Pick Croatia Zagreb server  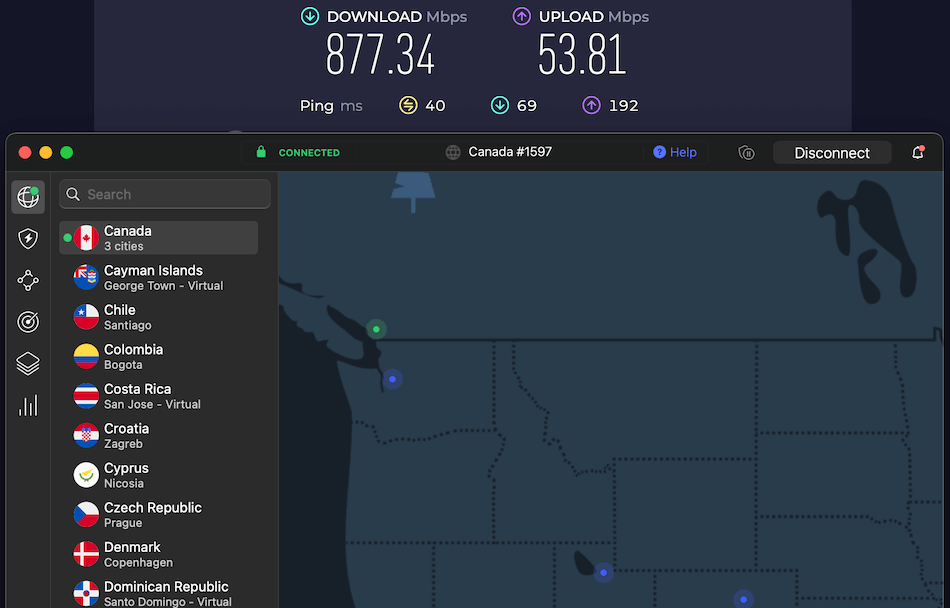[159, 435]
